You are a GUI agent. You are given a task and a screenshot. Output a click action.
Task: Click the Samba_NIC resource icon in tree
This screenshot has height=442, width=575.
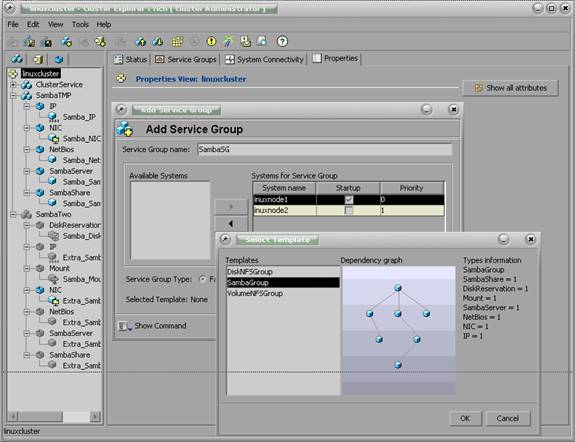click(x=54, y=138)
